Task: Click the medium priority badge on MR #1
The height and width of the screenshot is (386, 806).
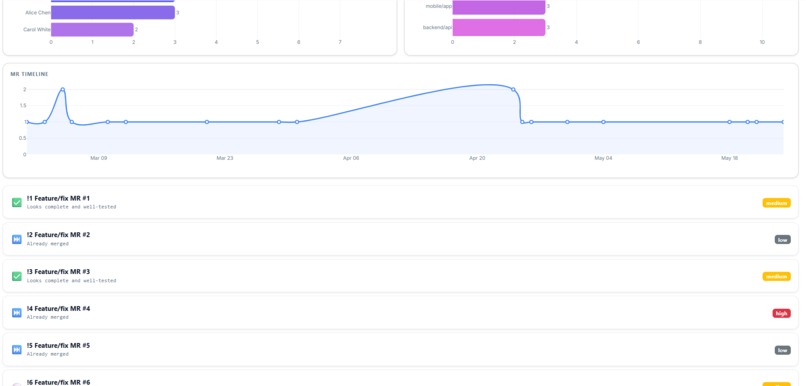Action: click(x=776, y=203)
